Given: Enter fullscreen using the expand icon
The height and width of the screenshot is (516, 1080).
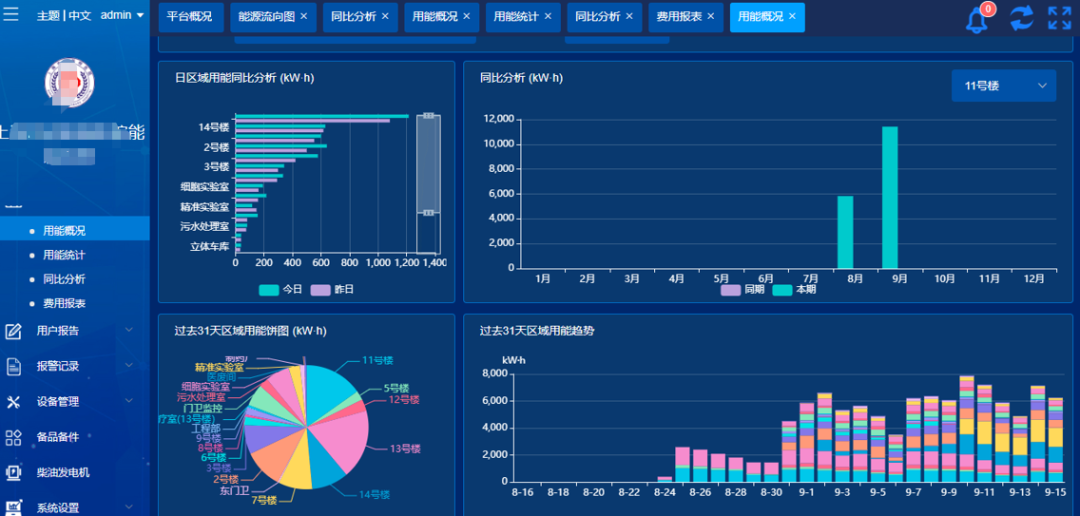Looking at the screenshot, I should [1059, 18].
